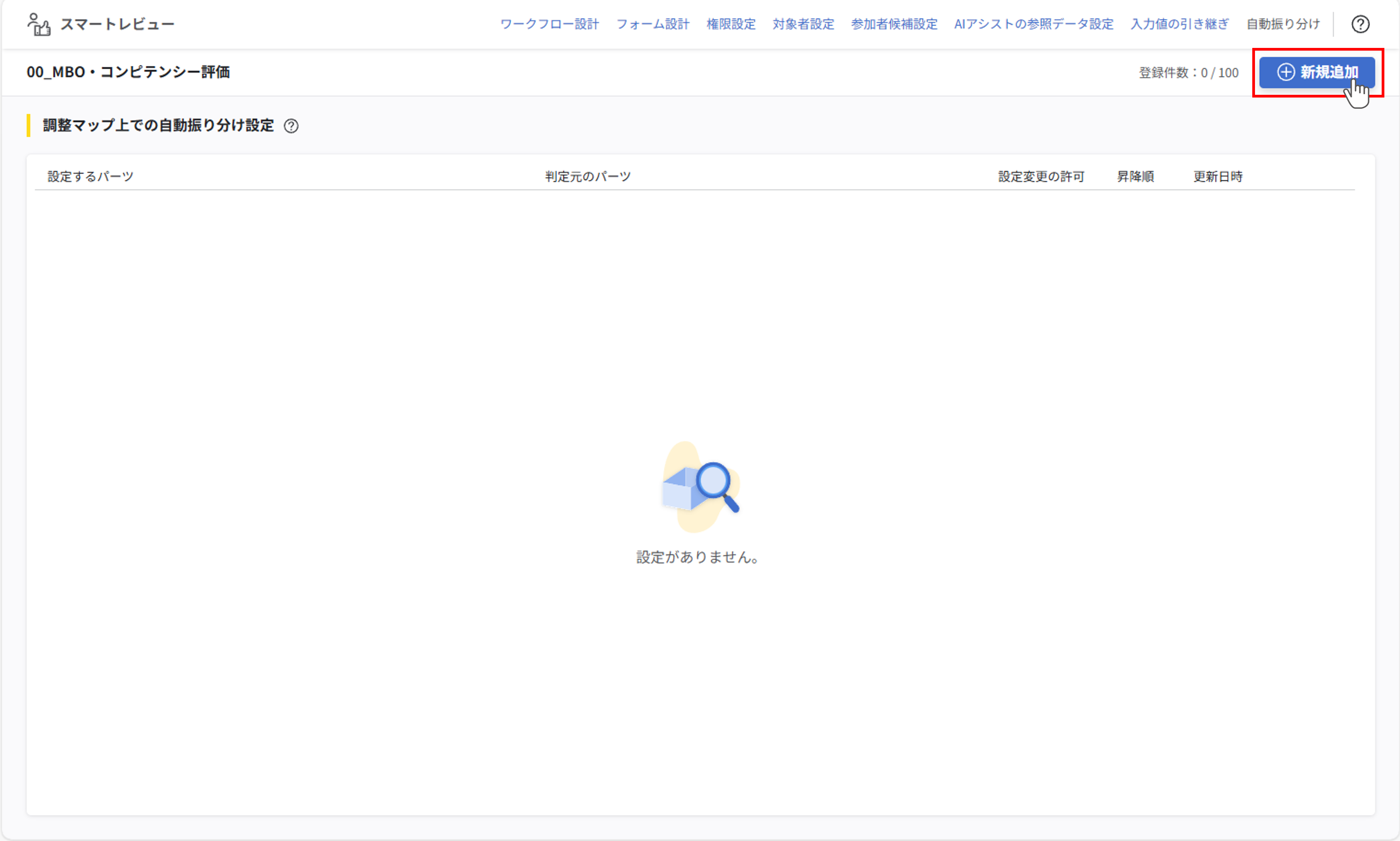Switch to フォーム設計

point(653,24)
